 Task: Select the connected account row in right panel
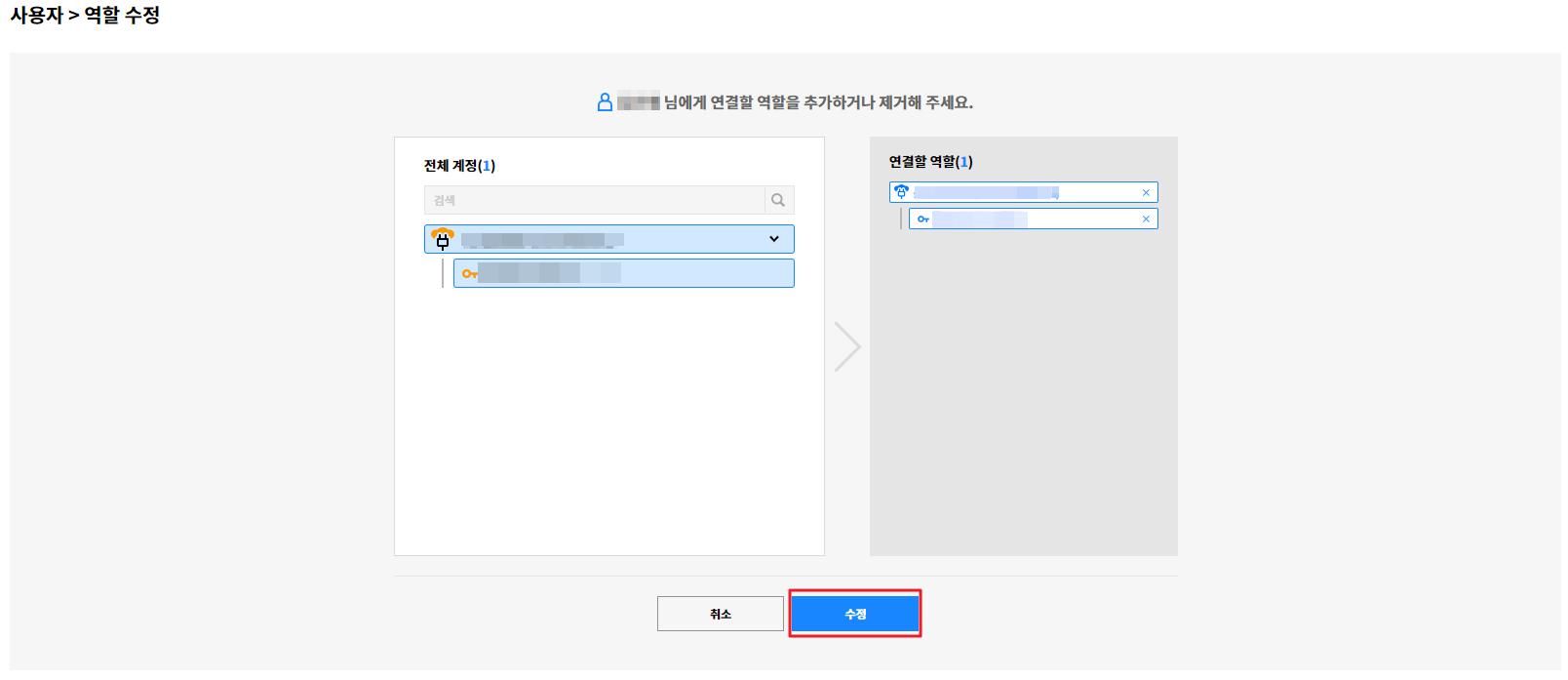(1014, 192)
